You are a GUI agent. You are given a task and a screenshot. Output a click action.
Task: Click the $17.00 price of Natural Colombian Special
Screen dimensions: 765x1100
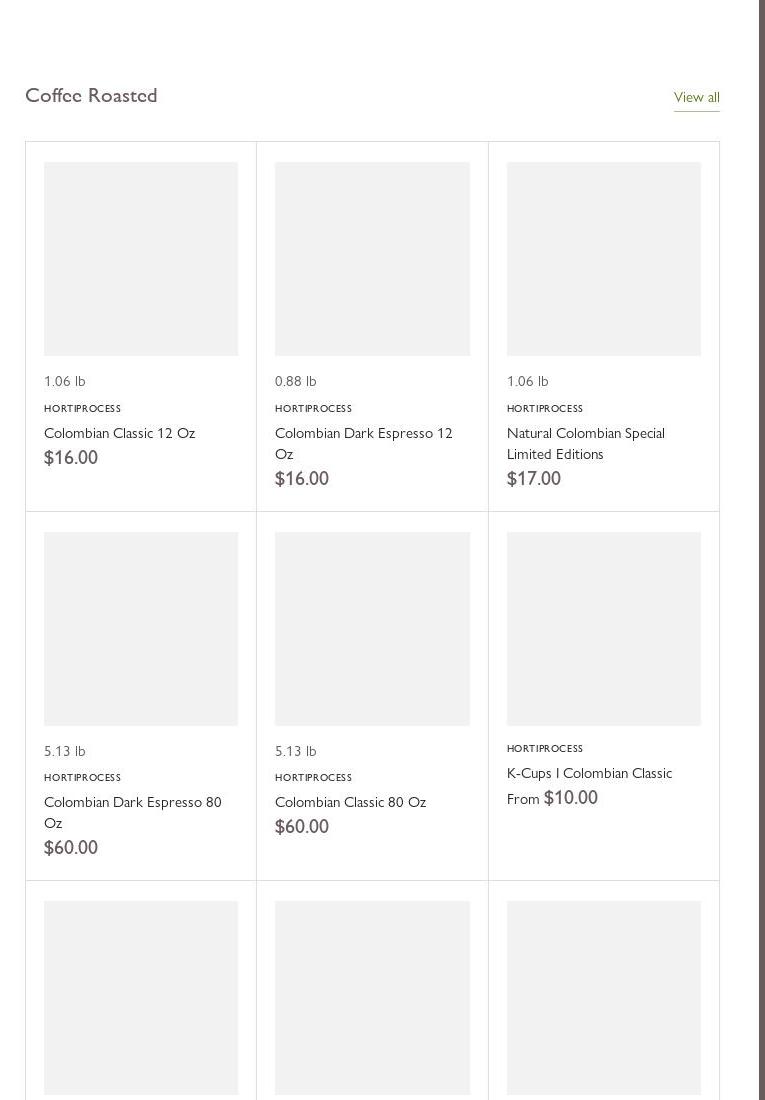tap(533, 479)
